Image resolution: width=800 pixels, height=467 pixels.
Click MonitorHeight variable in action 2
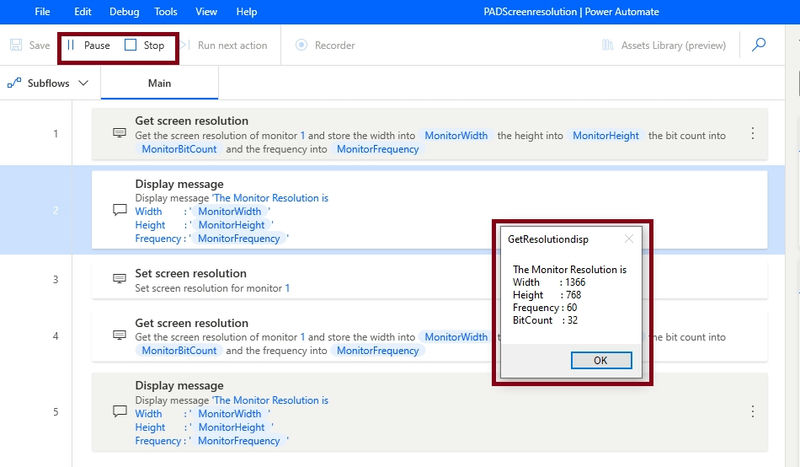(x=232, y=225)
